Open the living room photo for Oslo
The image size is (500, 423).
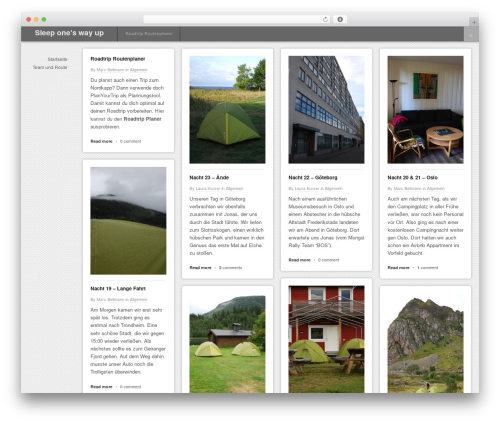pos(425,110)
